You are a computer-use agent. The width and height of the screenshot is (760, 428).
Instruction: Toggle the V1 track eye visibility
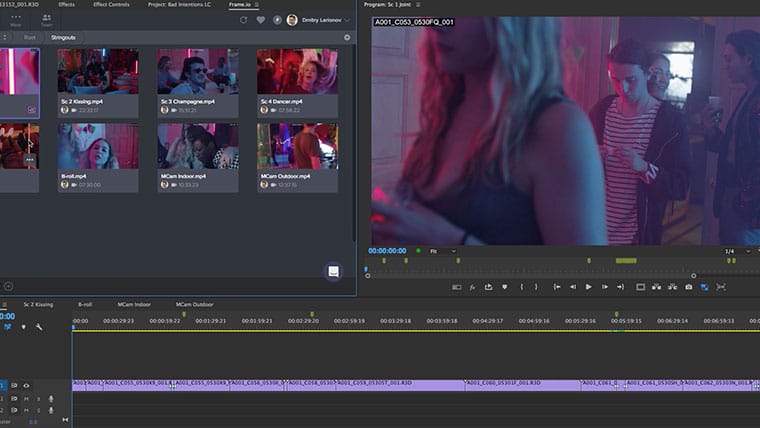[x=26, y=386]
